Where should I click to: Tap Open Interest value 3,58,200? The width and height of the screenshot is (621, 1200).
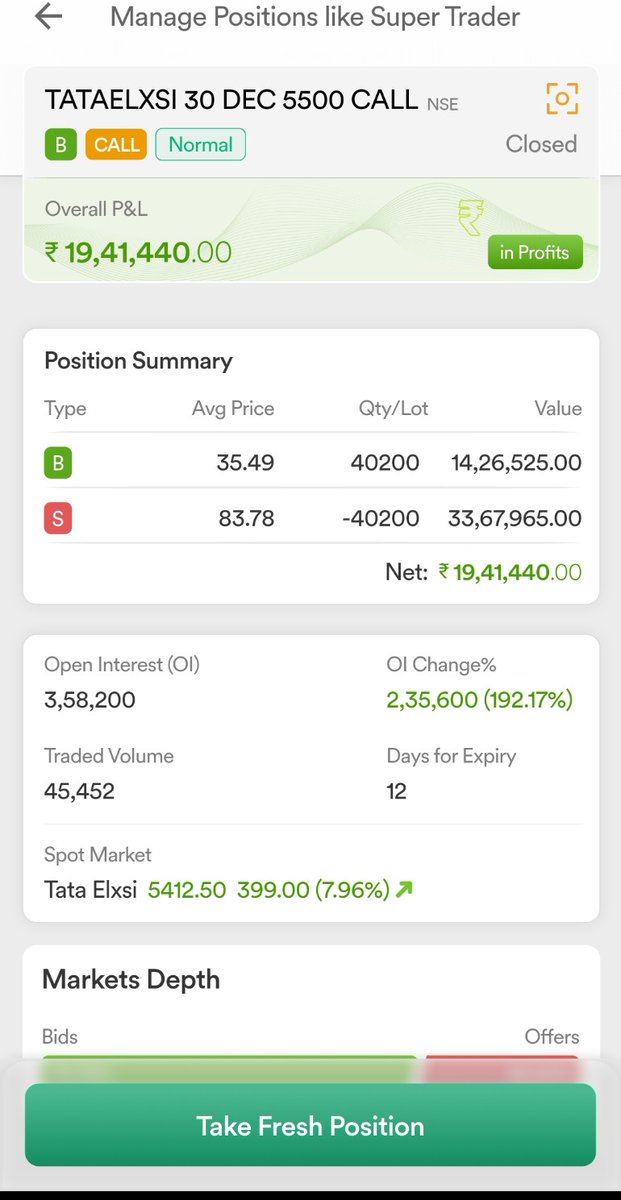coord(90,700)
